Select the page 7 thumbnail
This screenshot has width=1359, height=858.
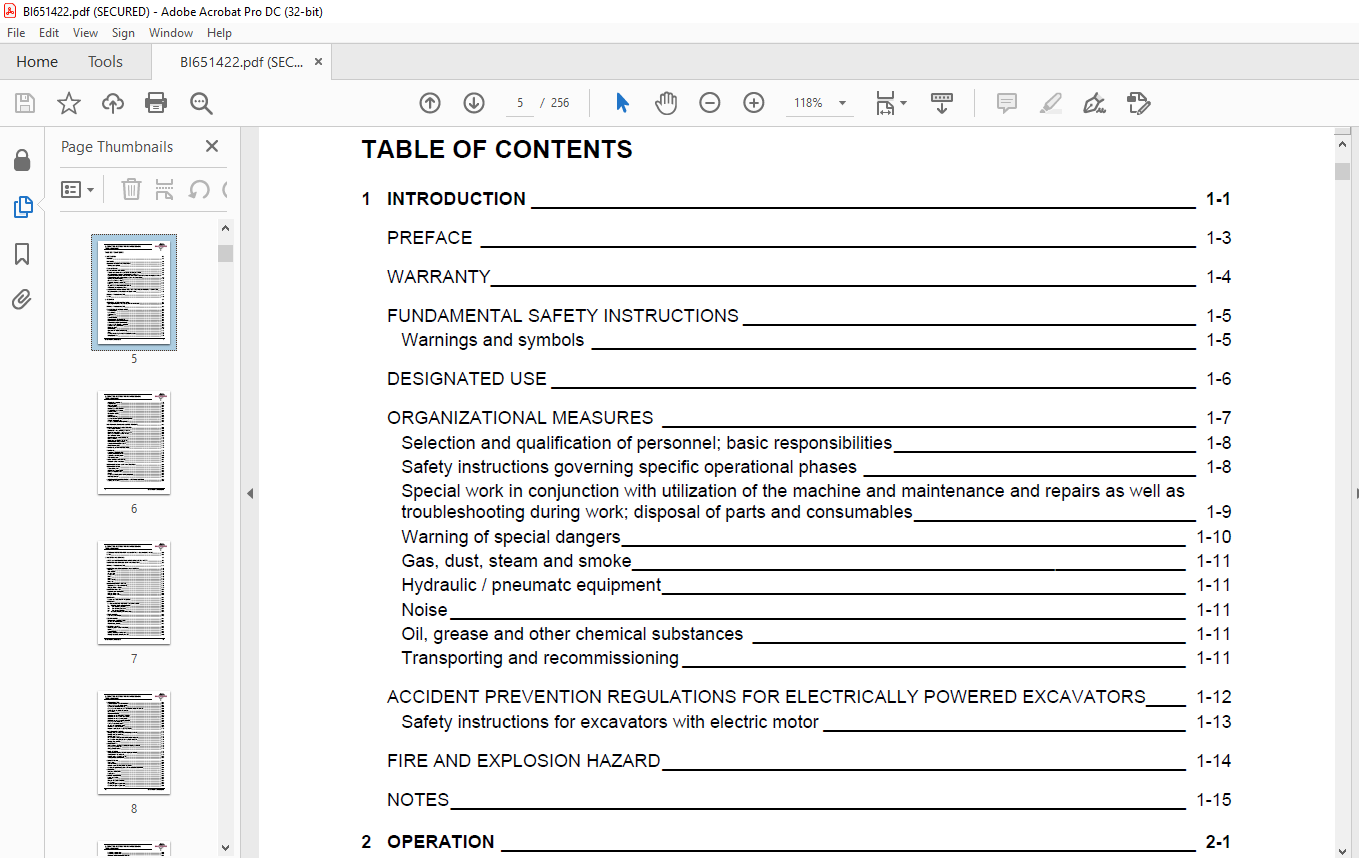[x=134, y=592]
